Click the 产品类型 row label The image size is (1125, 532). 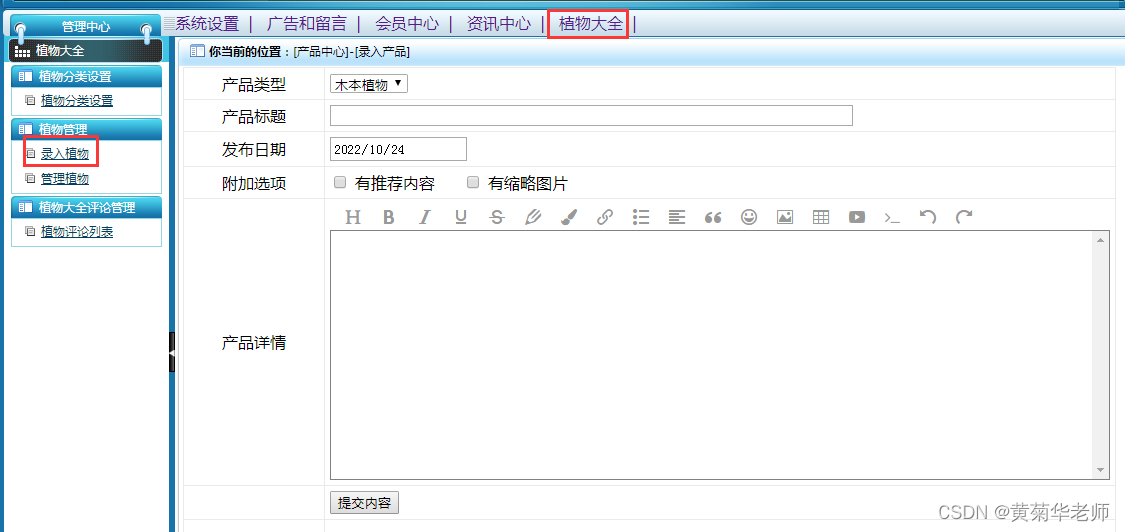[x=254, y=85]
